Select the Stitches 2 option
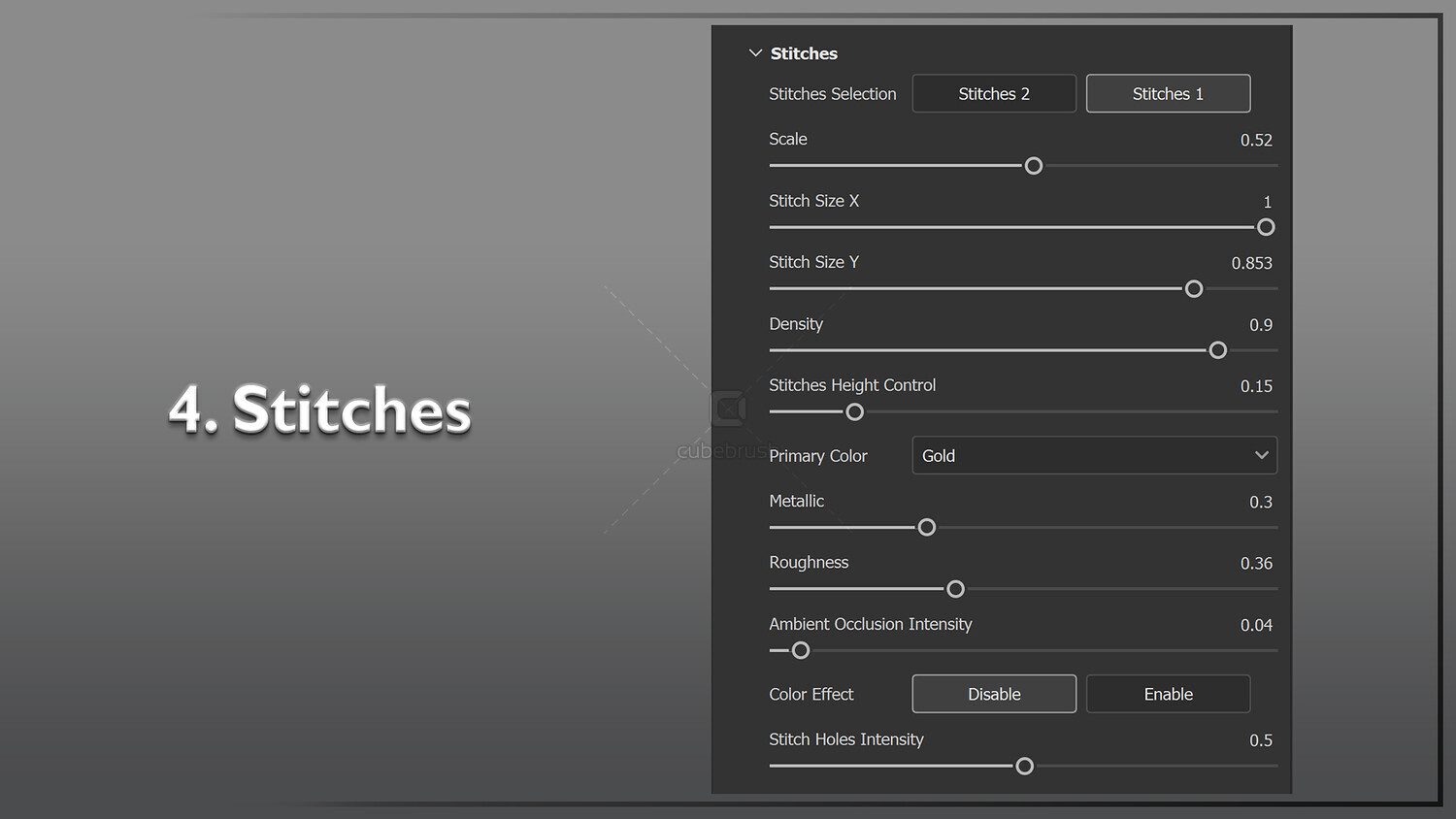Screen dimensions: 1456x819 click(x=994, y=93)
